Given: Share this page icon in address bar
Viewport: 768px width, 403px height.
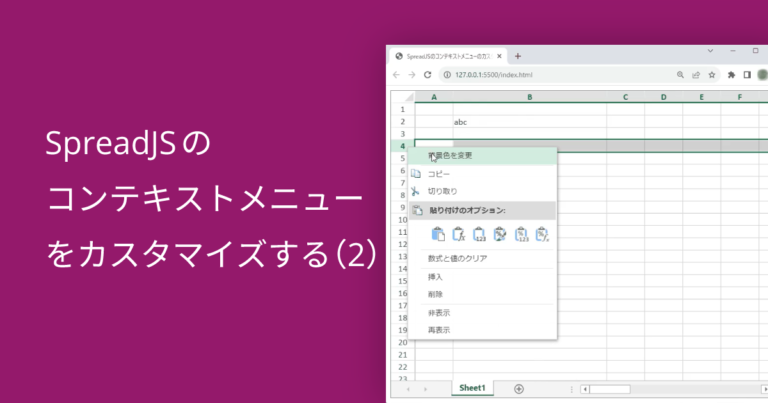Looking at the screenshot, I should [x=696, y=75].
